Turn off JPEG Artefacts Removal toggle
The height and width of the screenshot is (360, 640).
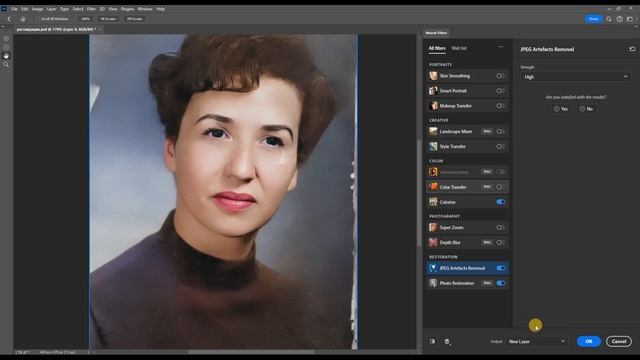pos(500,268)
